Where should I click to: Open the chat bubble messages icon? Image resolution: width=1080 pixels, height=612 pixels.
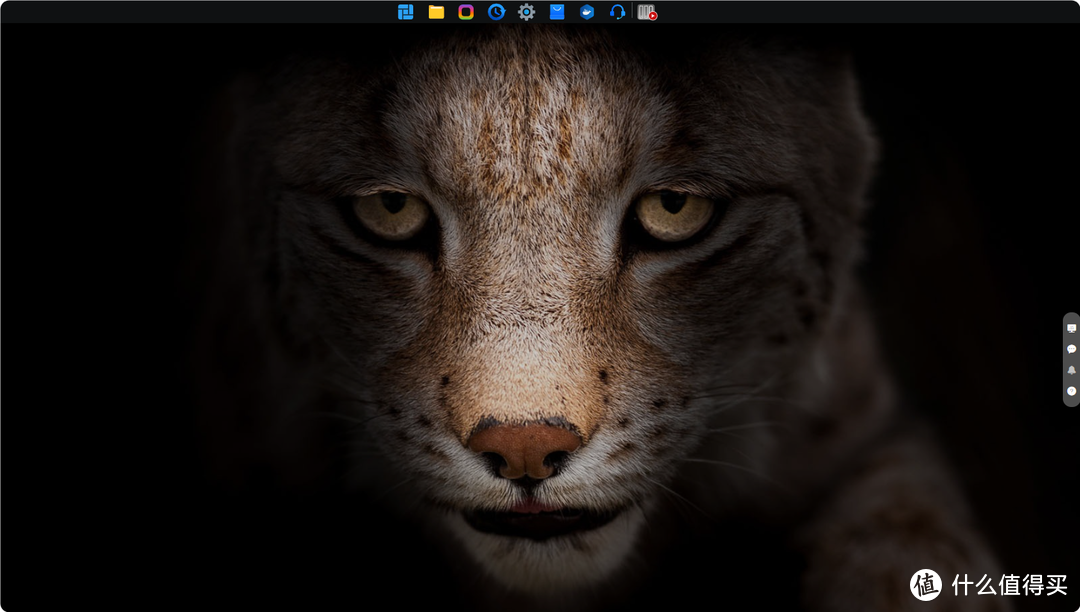[1071, 349]
